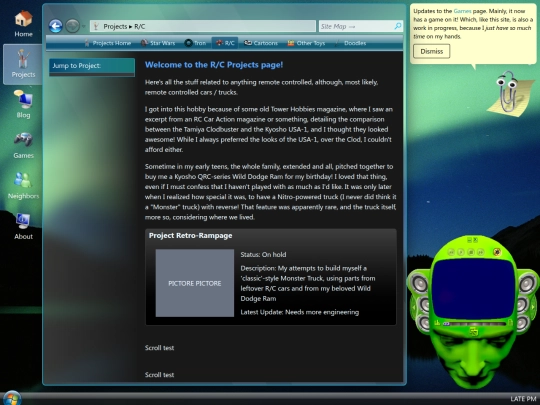
Task: Open the Home desktop icon
Action: click(23, 23)
